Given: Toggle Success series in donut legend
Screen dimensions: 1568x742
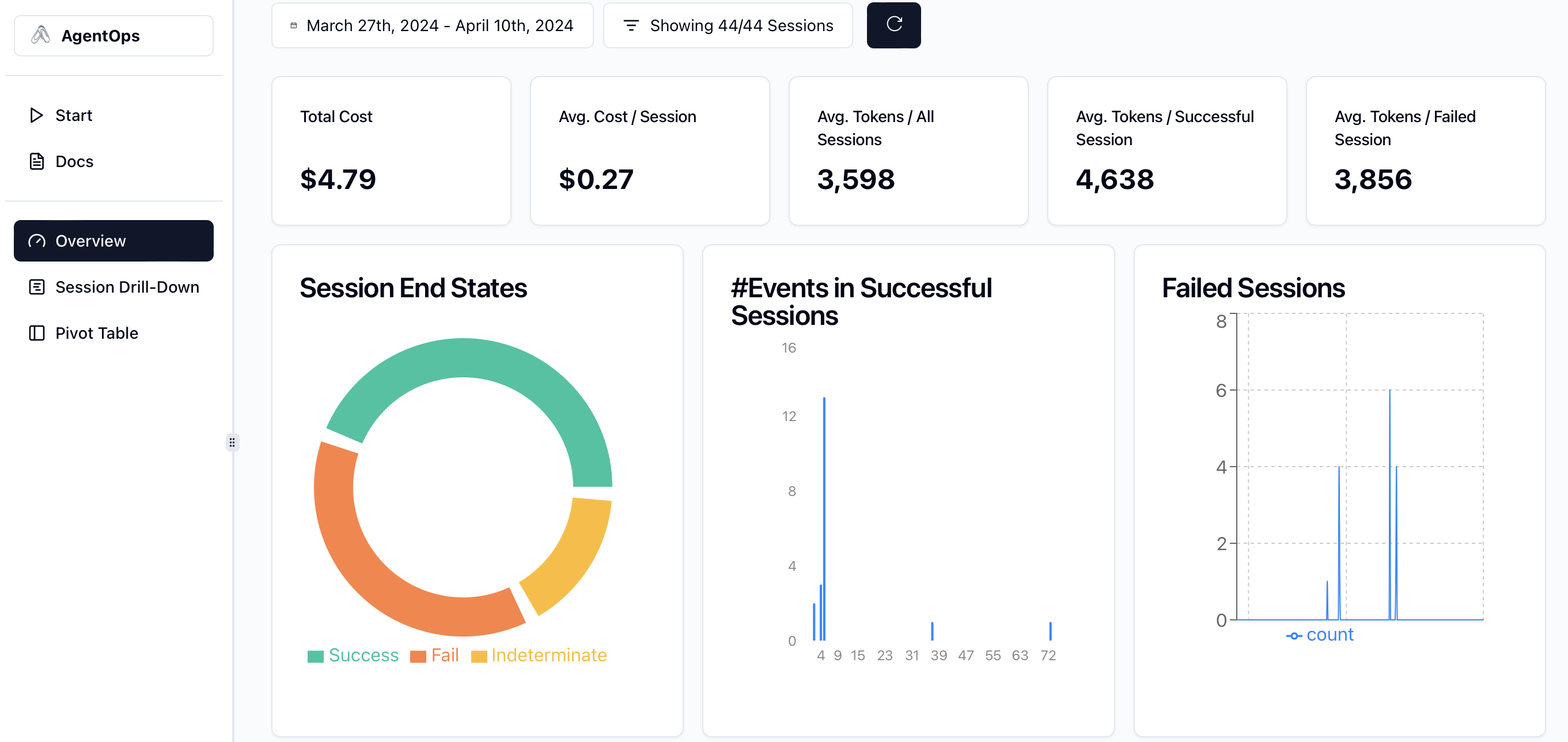Looking at the screenshot, I should point(353,655).
